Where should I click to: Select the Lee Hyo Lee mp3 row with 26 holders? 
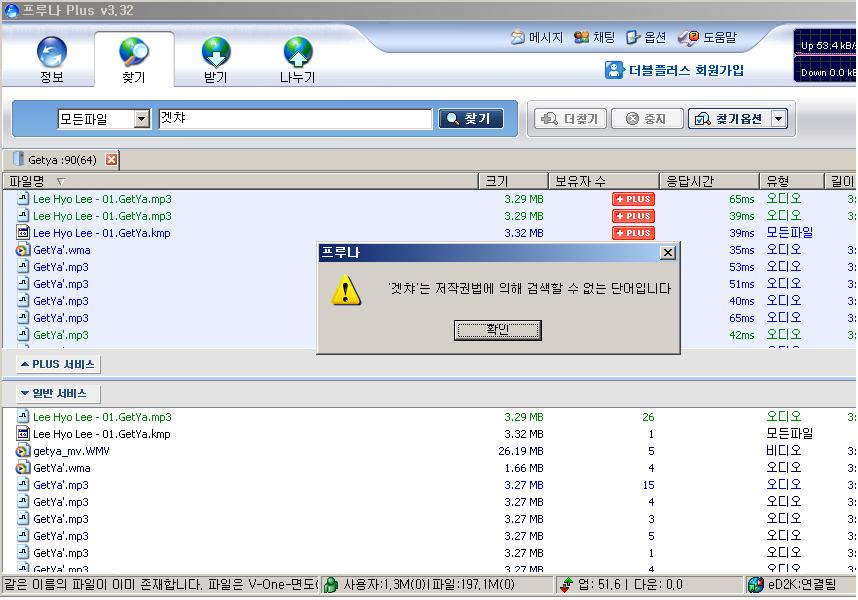pos(430,417)
